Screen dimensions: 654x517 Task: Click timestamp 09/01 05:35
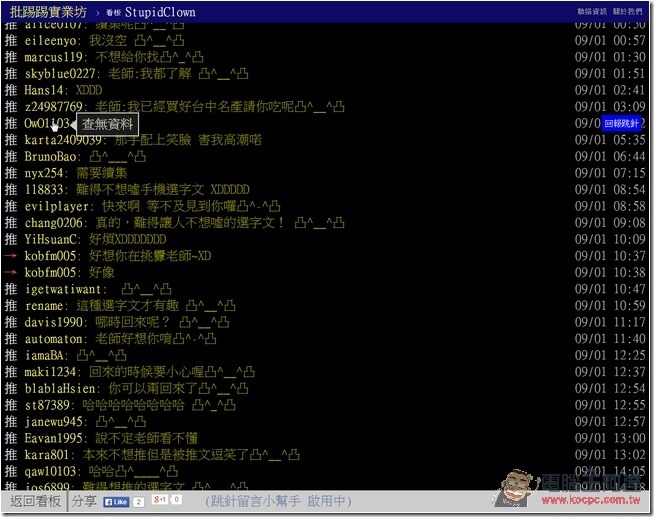(610, 140)
